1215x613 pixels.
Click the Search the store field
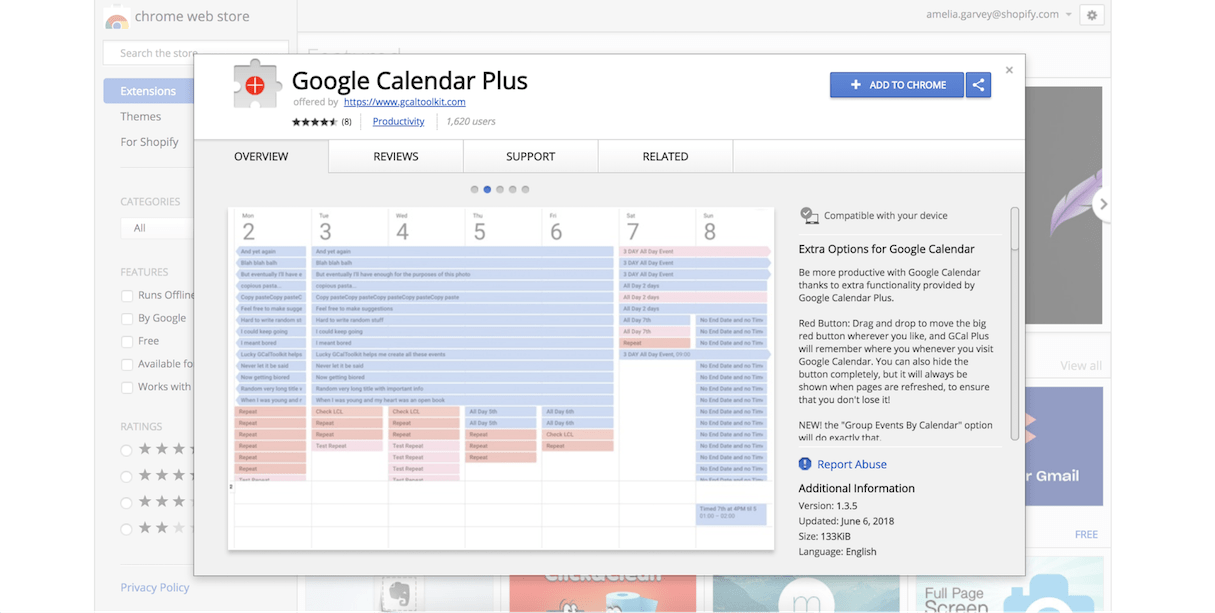click(196, 53)
